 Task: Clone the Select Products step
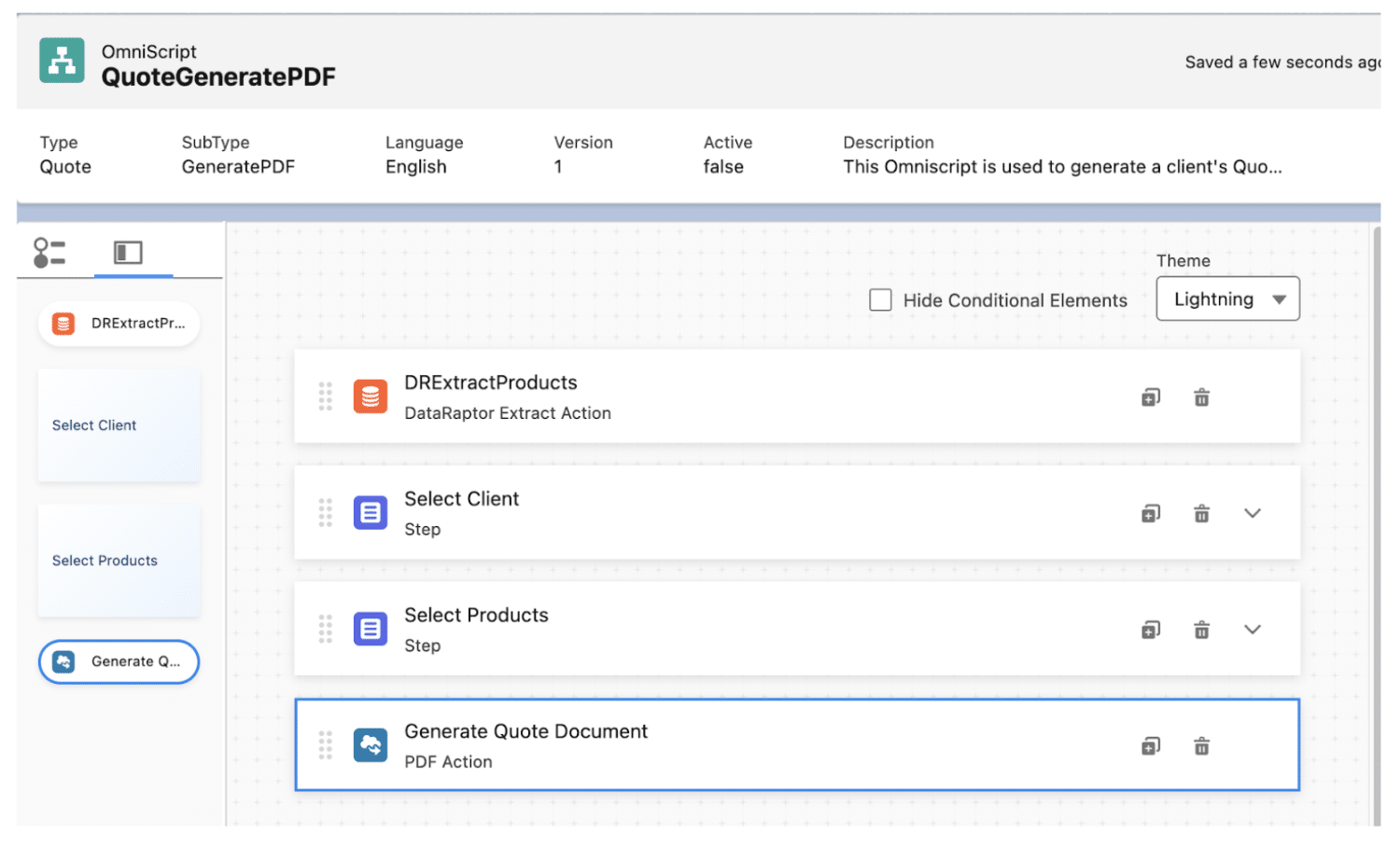1151,631
